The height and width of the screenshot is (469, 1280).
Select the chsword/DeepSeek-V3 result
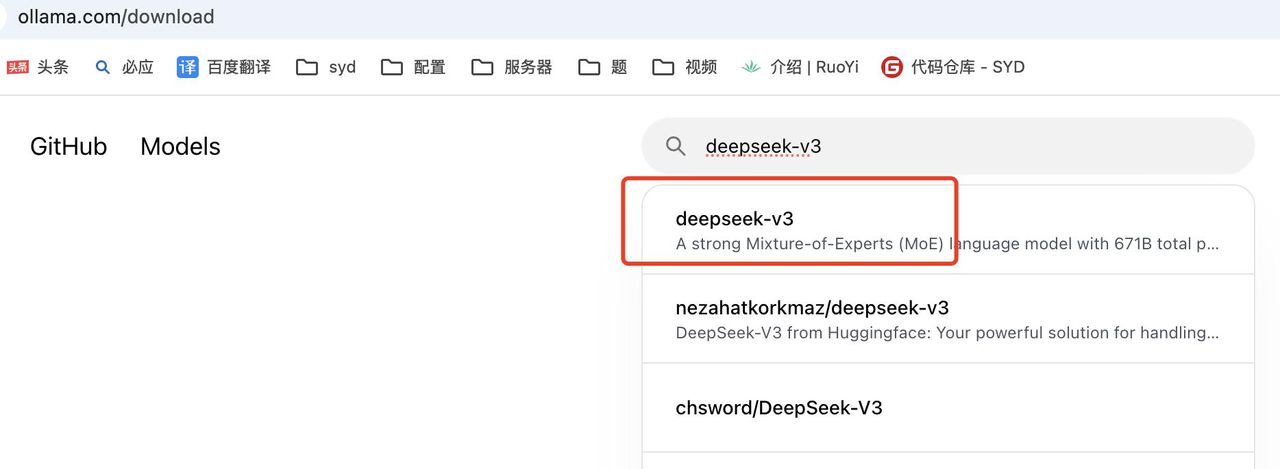point(948,407)
